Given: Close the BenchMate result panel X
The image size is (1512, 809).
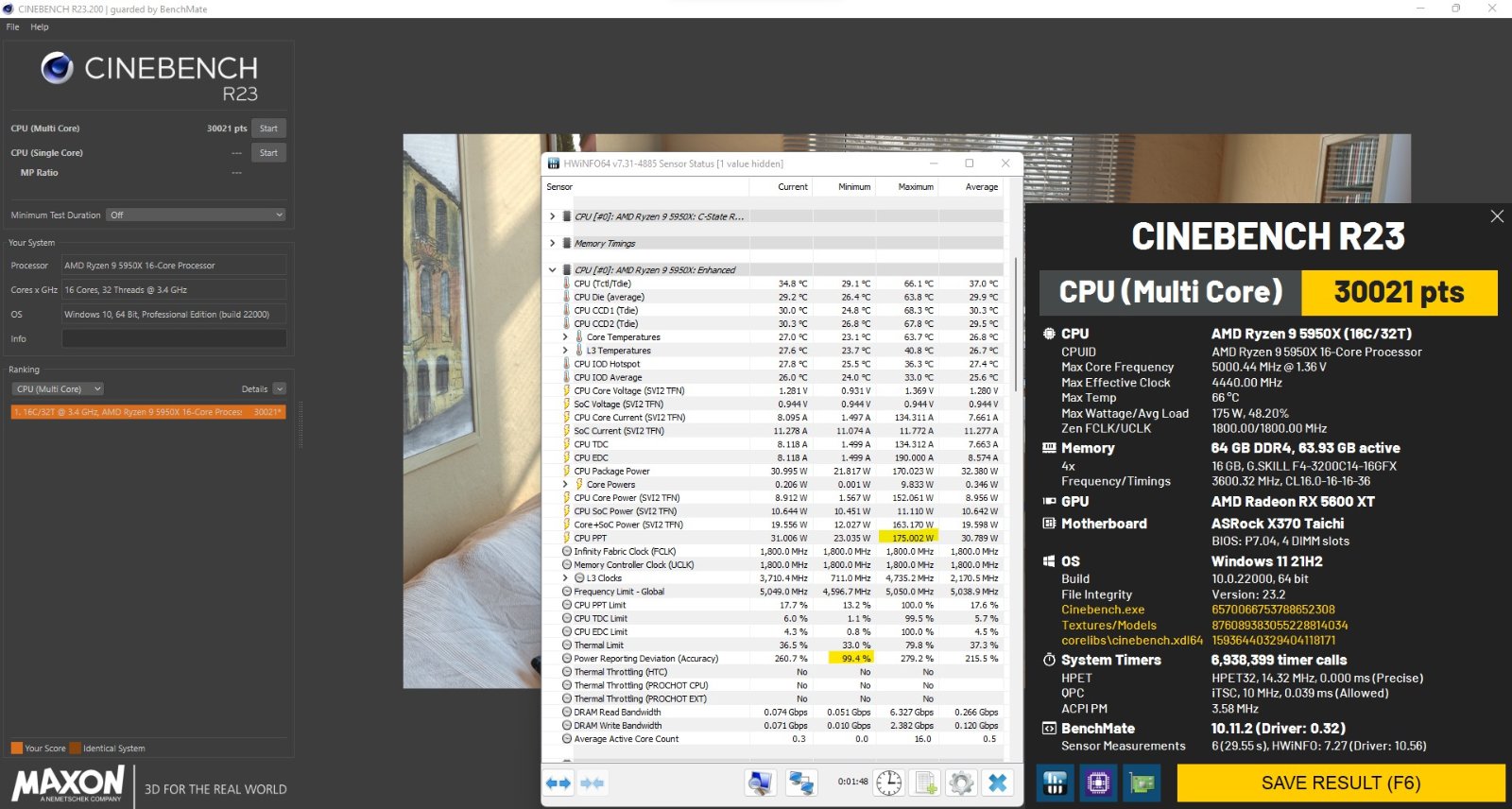Looking at the screenshot, I should (1497, 216).
